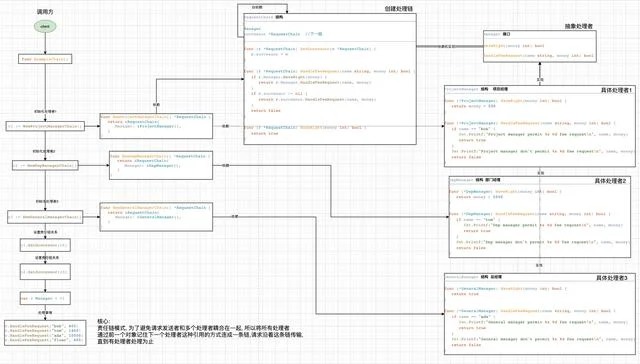Select the c2.SetSuccessor(c3) box
Screen dimensions: 640x364
[x=45, y=272]
